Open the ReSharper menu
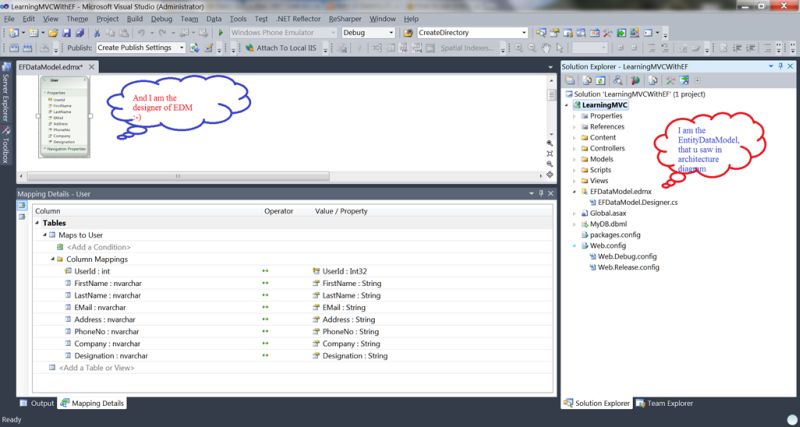The height and width of the screenshot is (427, 800). pos(345,19)
